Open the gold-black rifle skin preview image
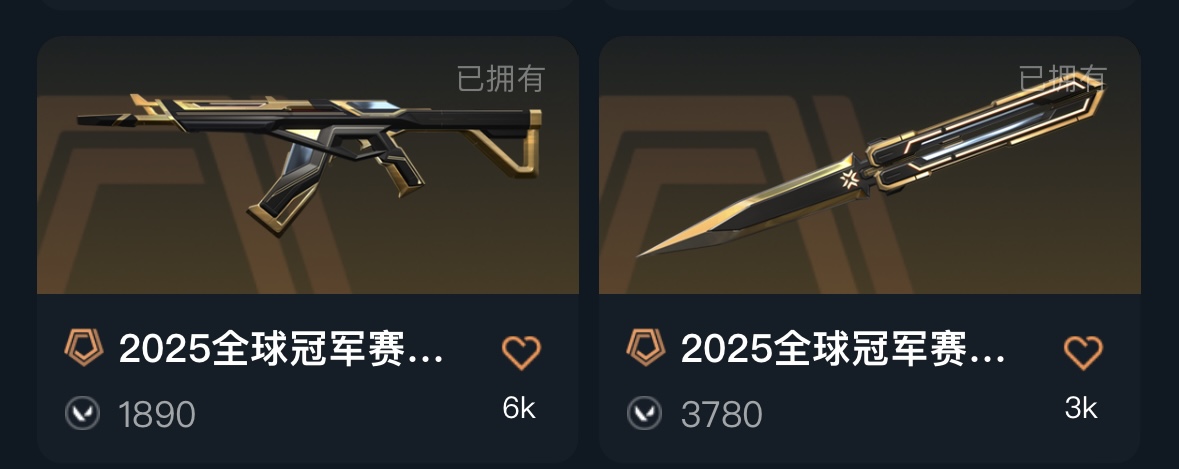The height and width of the screenshot is (469, 1179). pyautogui.click(x=308, y=165)
